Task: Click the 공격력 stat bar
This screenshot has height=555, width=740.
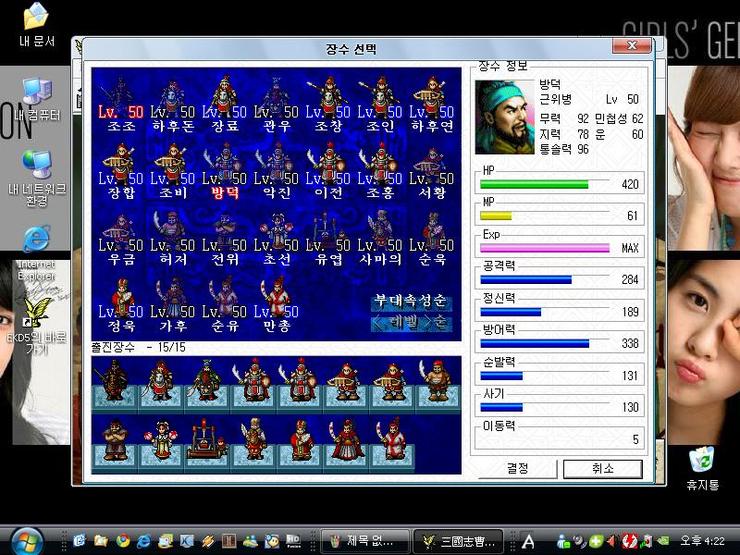Action: 526,280
